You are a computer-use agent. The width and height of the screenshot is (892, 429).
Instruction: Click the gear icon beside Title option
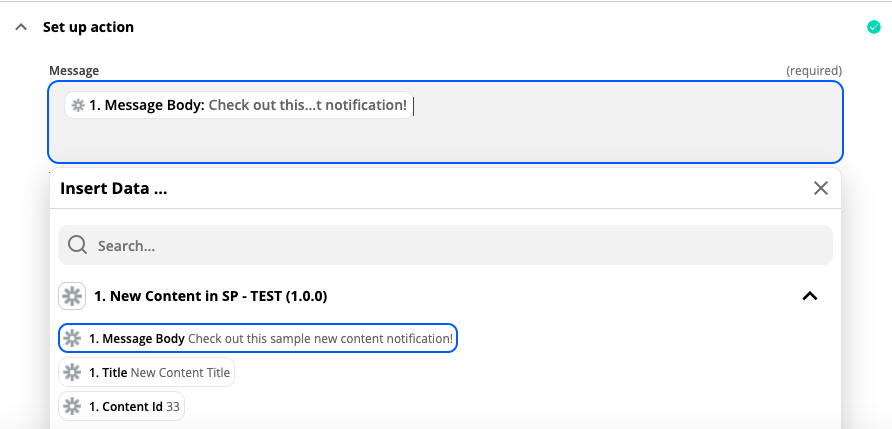tap(72, 373)
